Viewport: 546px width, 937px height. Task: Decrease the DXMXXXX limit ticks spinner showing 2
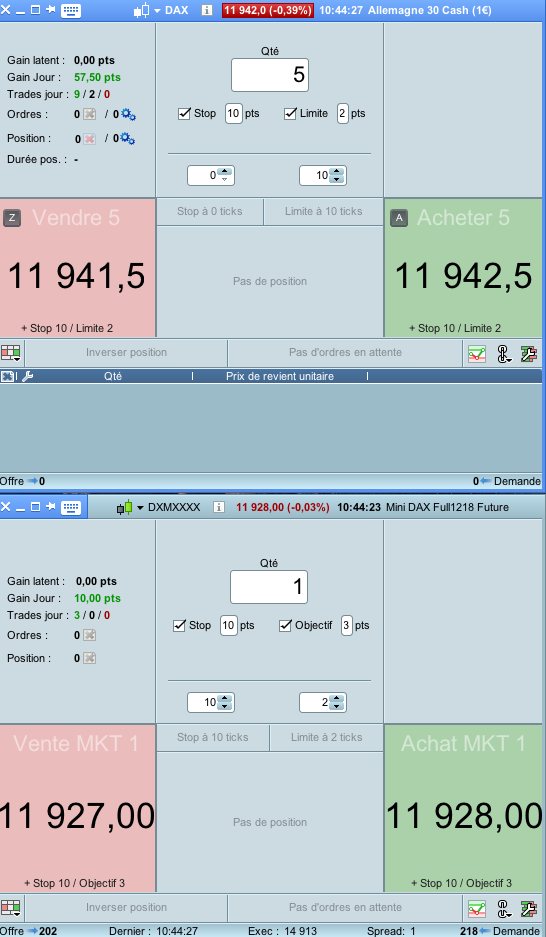point(337,706)
